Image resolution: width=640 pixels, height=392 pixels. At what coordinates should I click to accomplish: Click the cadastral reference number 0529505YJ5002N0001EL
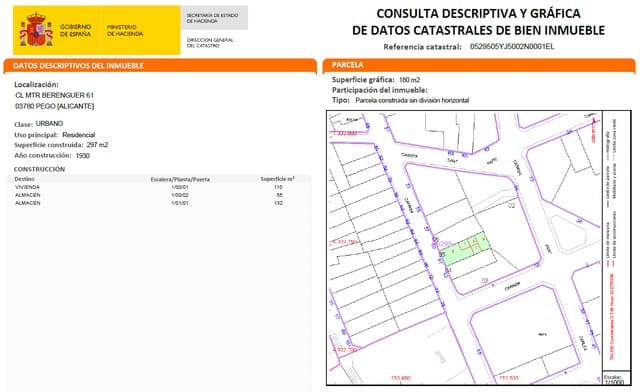(512, 47)
